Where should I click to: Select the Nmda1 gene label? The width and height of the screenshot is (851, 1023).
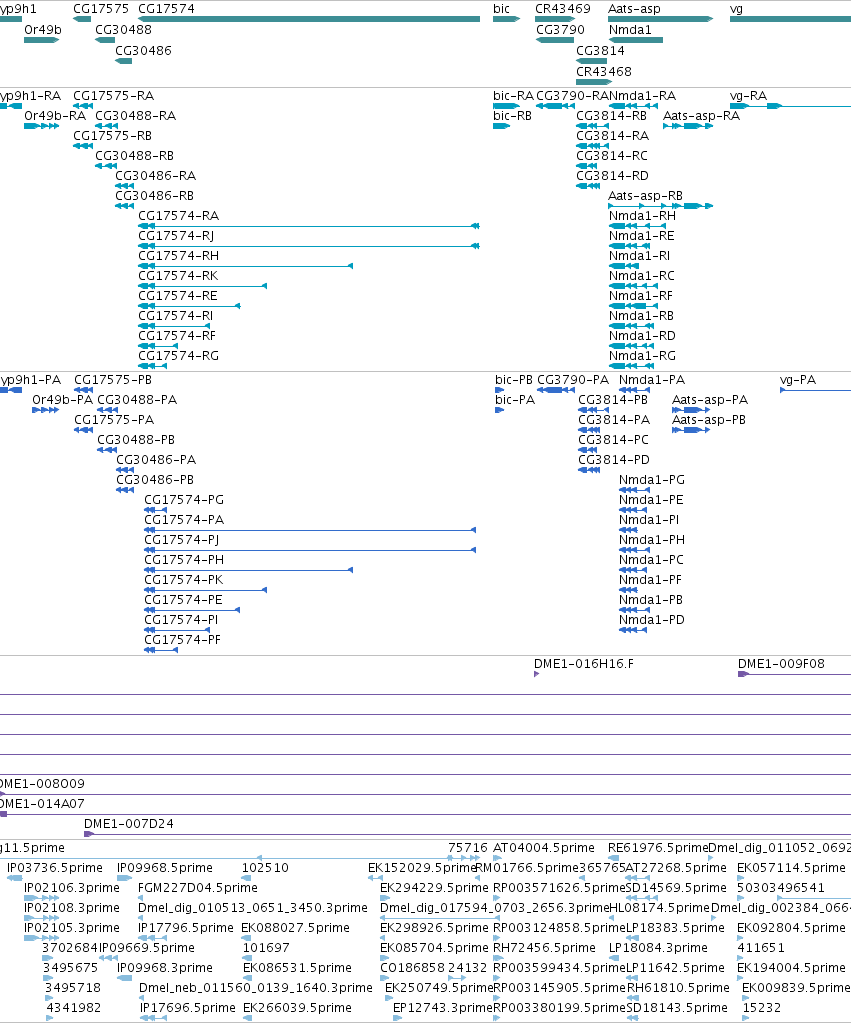630,29
